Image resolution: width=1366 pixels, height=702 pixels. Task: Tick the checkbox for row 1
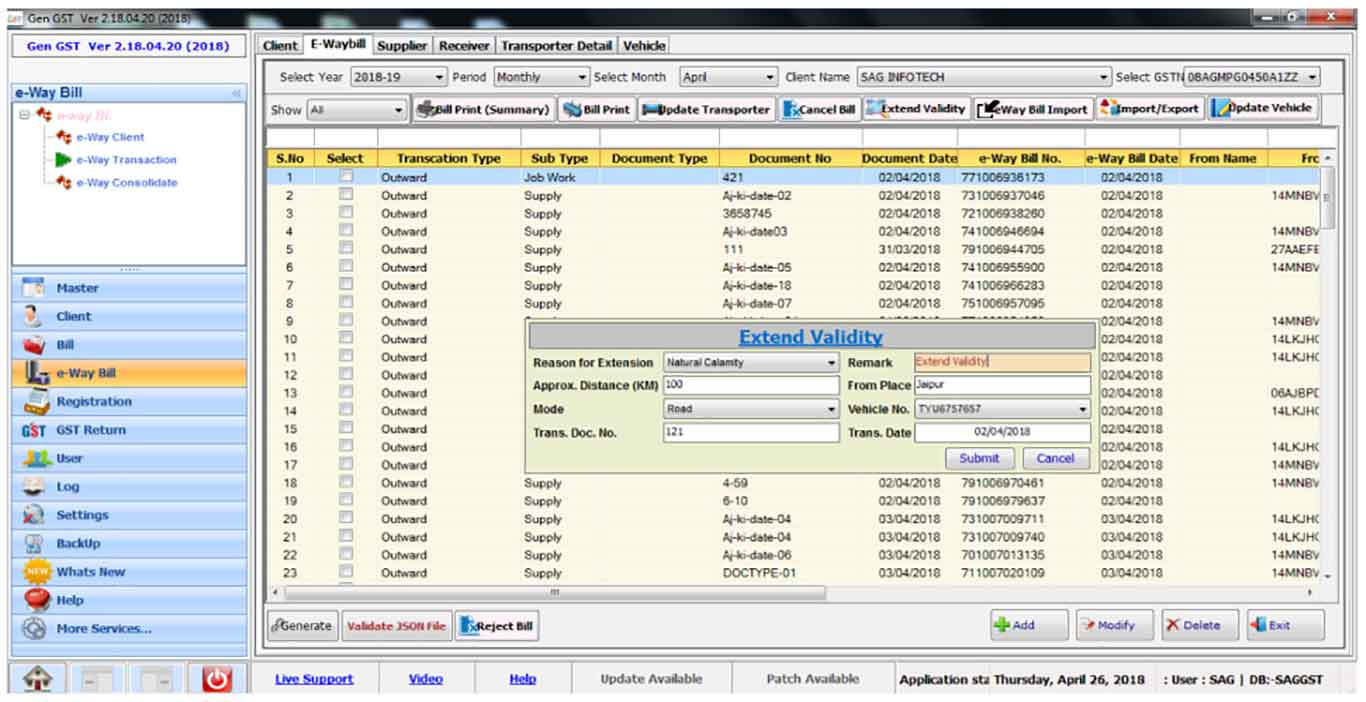[345, 177]
